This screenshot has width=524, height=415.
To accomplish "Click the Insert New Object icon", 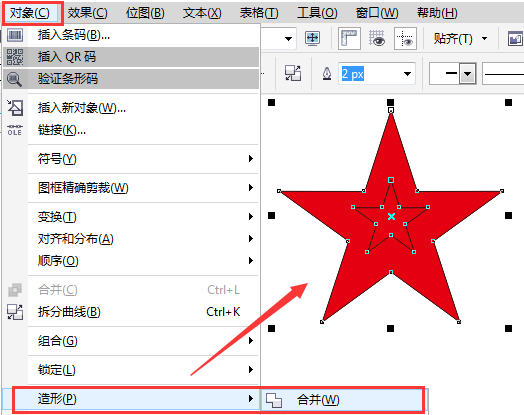I will [x=15, y=108].
